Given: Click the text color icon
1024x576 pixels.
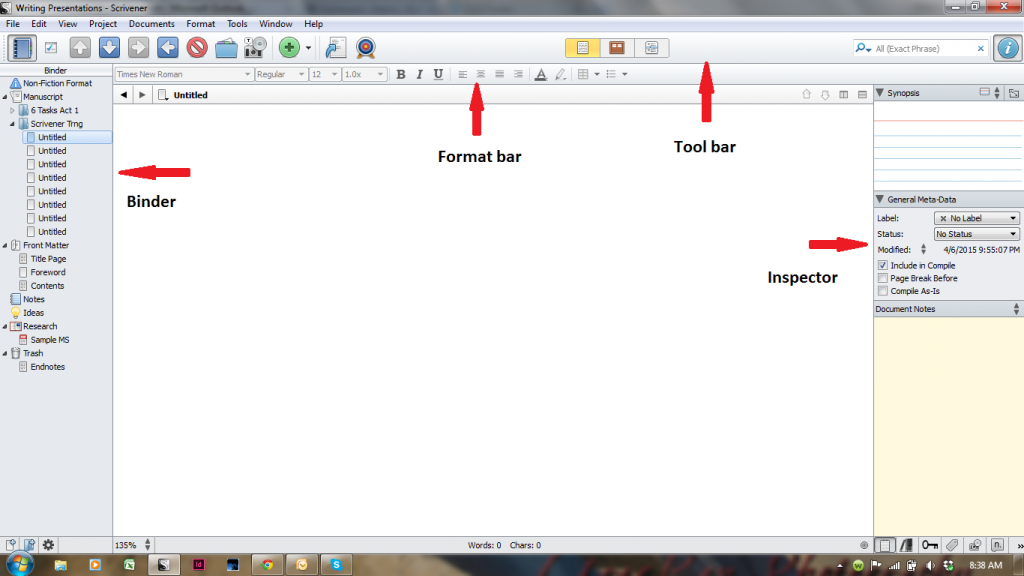Looking at the screenshot, I should coord(541,74).
